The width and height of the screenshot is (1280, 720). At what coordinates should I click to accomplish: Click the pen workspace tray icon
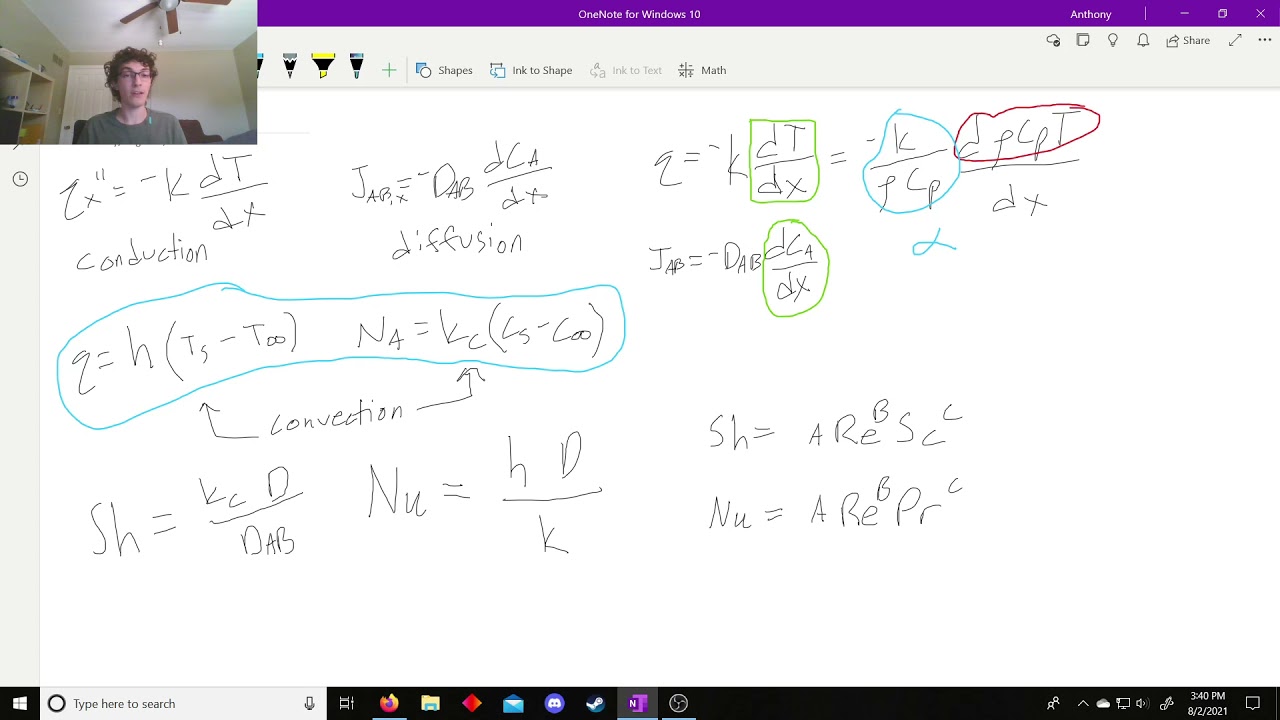[x=1166, y=703]
